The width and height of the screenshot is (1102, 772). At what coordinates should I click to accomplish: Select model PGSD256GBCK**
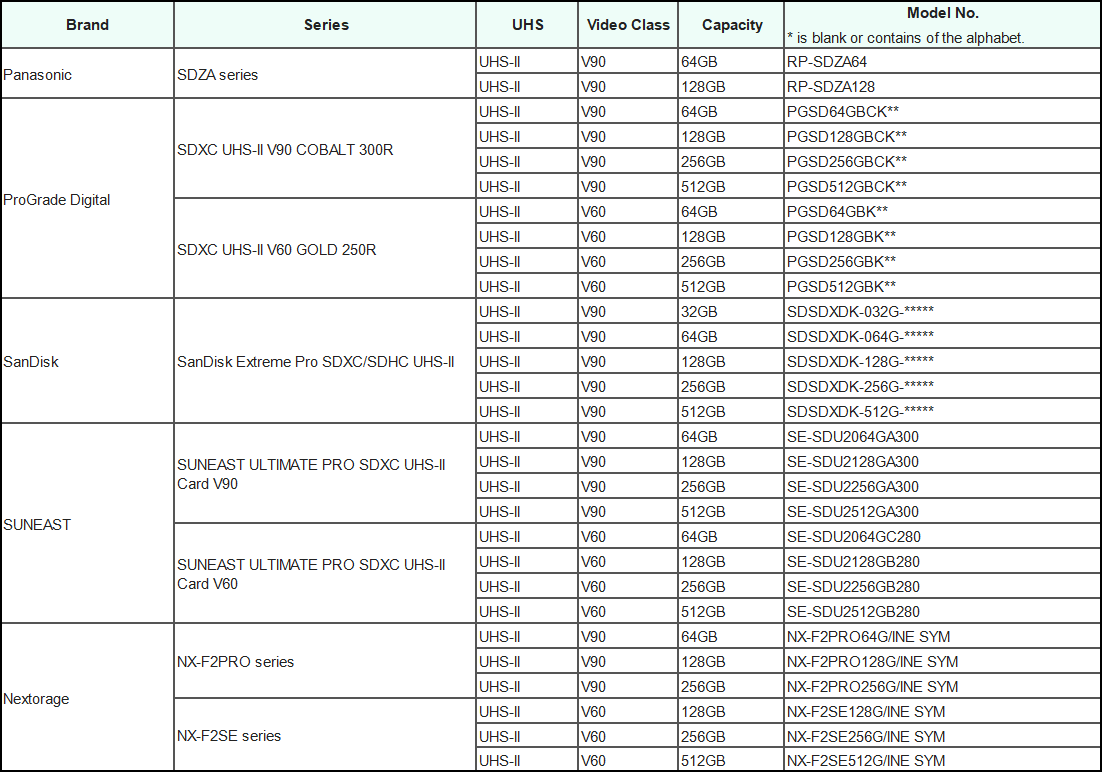coord(942,162)
